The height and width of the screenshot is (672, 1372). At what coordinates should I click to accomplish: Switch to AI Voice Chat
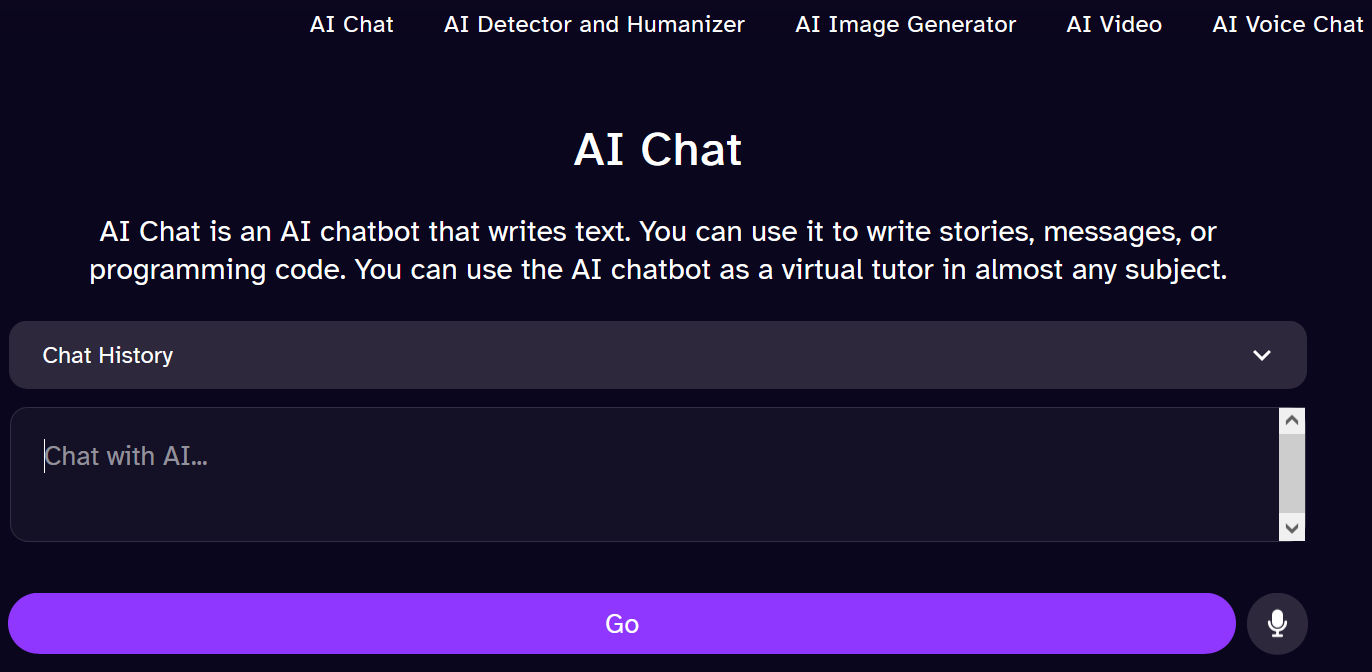tap(1288, 24)
